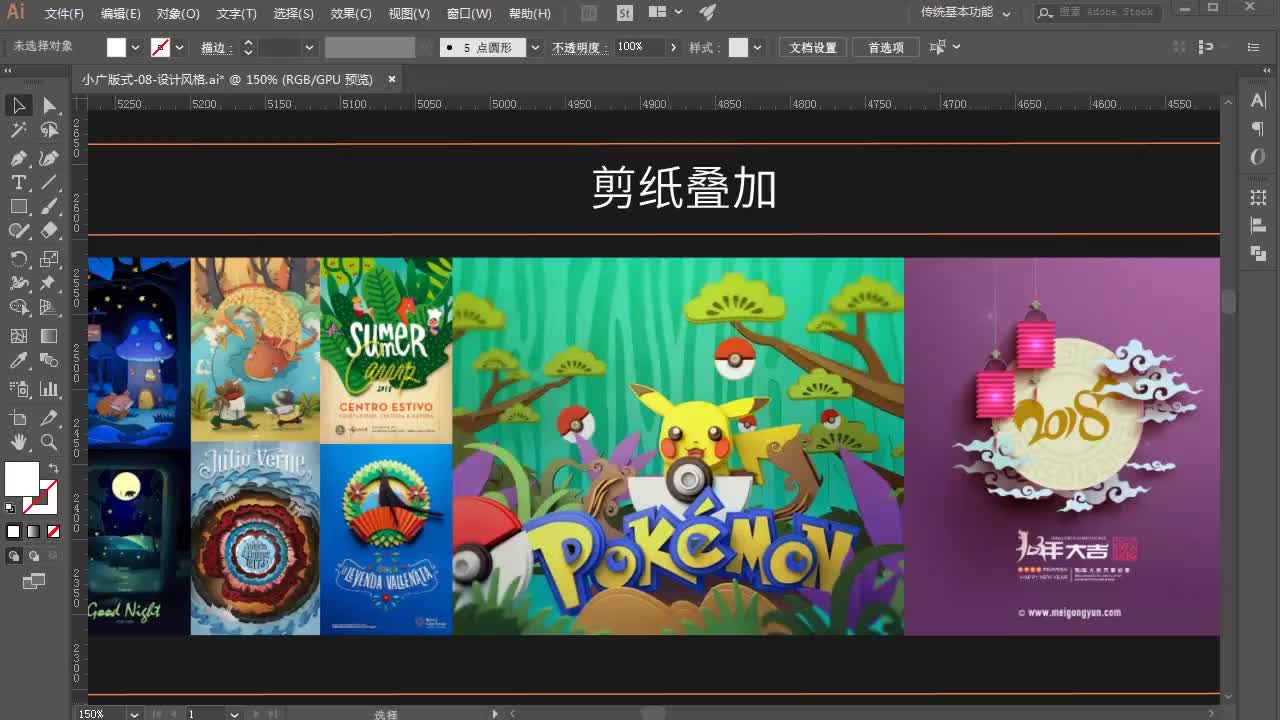Open the 传统基本功能 workspace dropdown
This screenshot has height=720, width=1280.
[x=965, y=13]
